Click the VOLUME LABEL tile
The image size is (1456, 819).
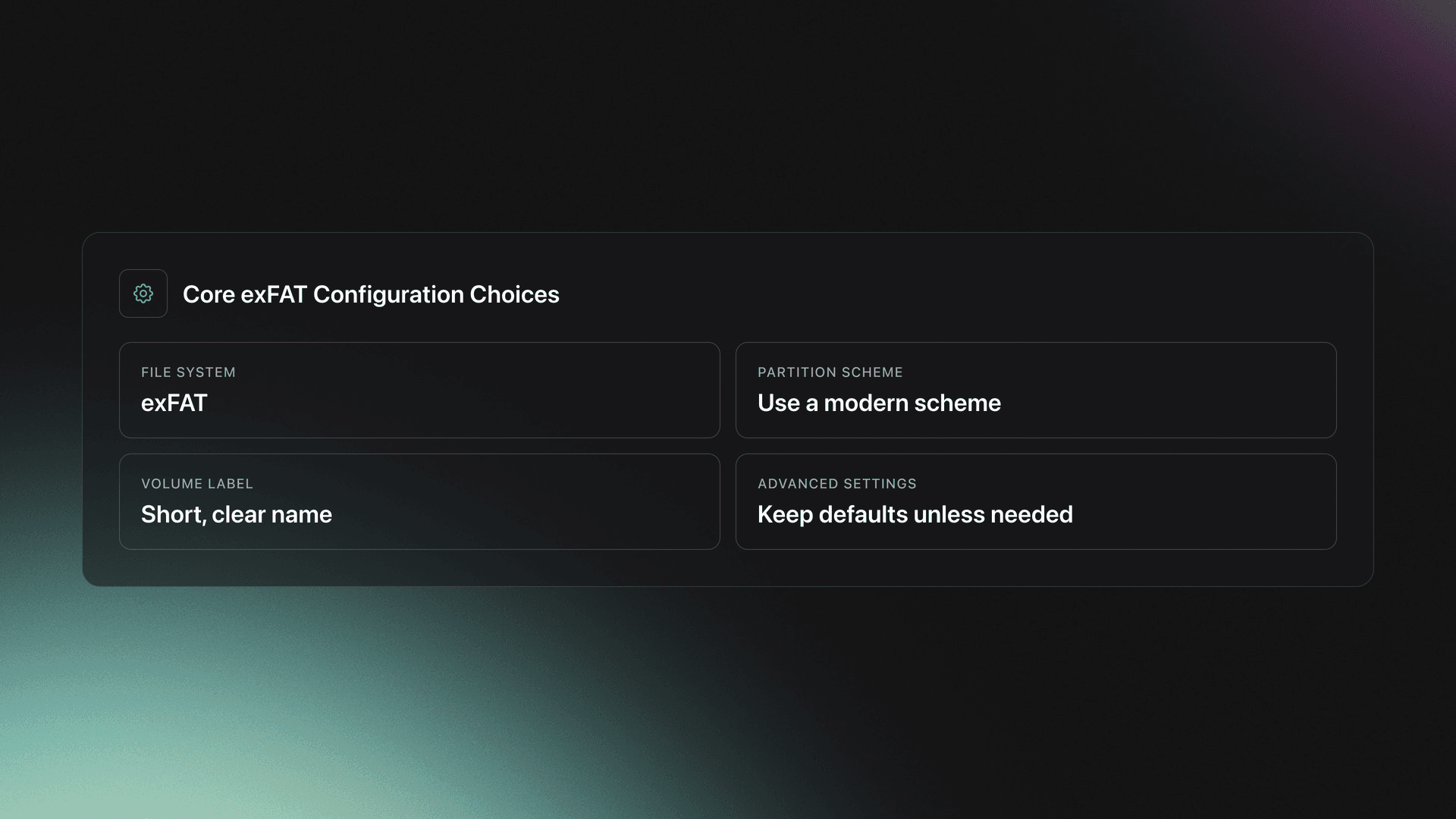pos(419,500)
